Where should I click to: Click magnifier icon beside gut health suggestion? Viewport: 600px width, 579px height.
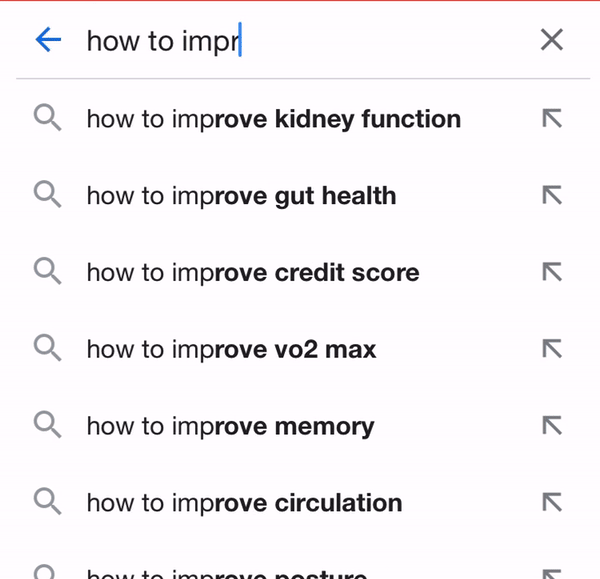[x=47, y=194]
